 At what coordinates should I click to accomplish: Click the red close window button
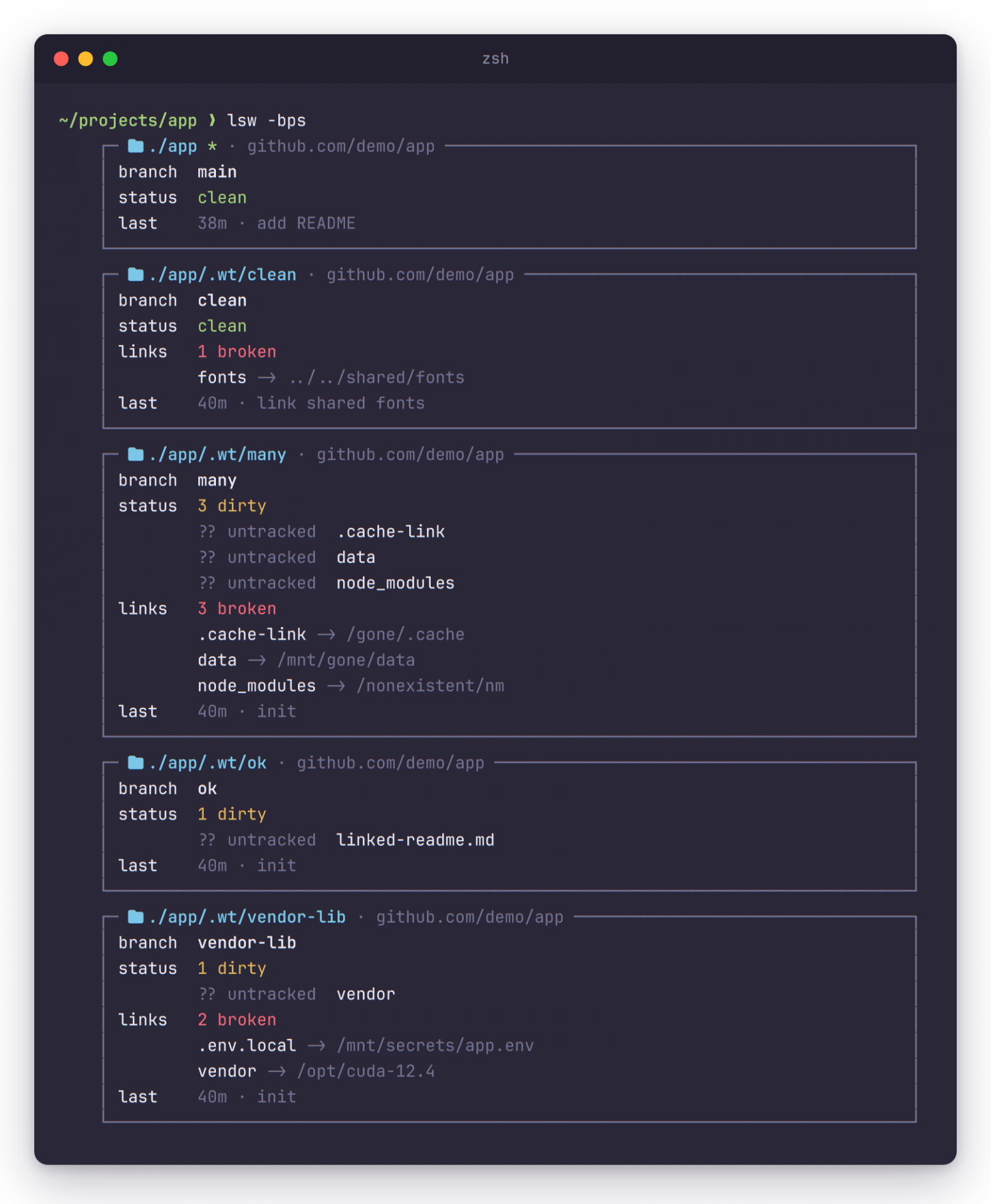click(x=61, y=58)
